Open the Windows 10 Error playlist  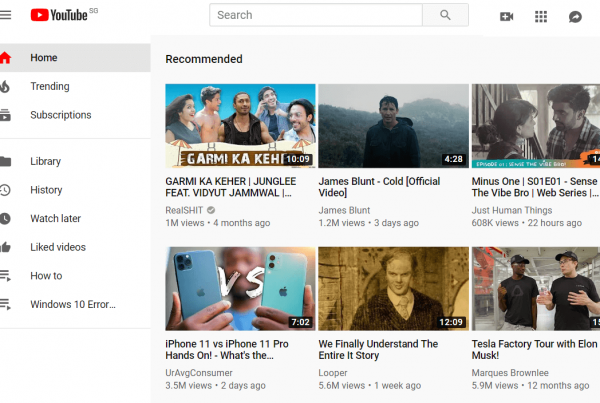coord(75,304)
